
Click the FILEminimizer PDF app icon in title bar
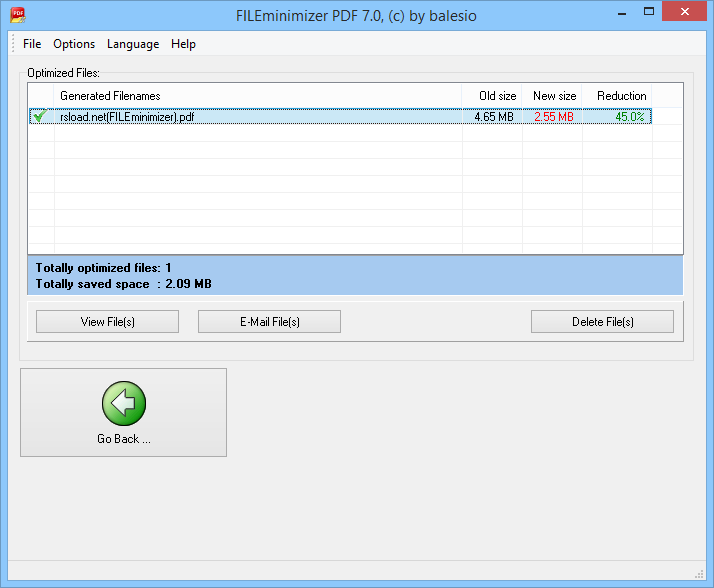tap(18, 15)
